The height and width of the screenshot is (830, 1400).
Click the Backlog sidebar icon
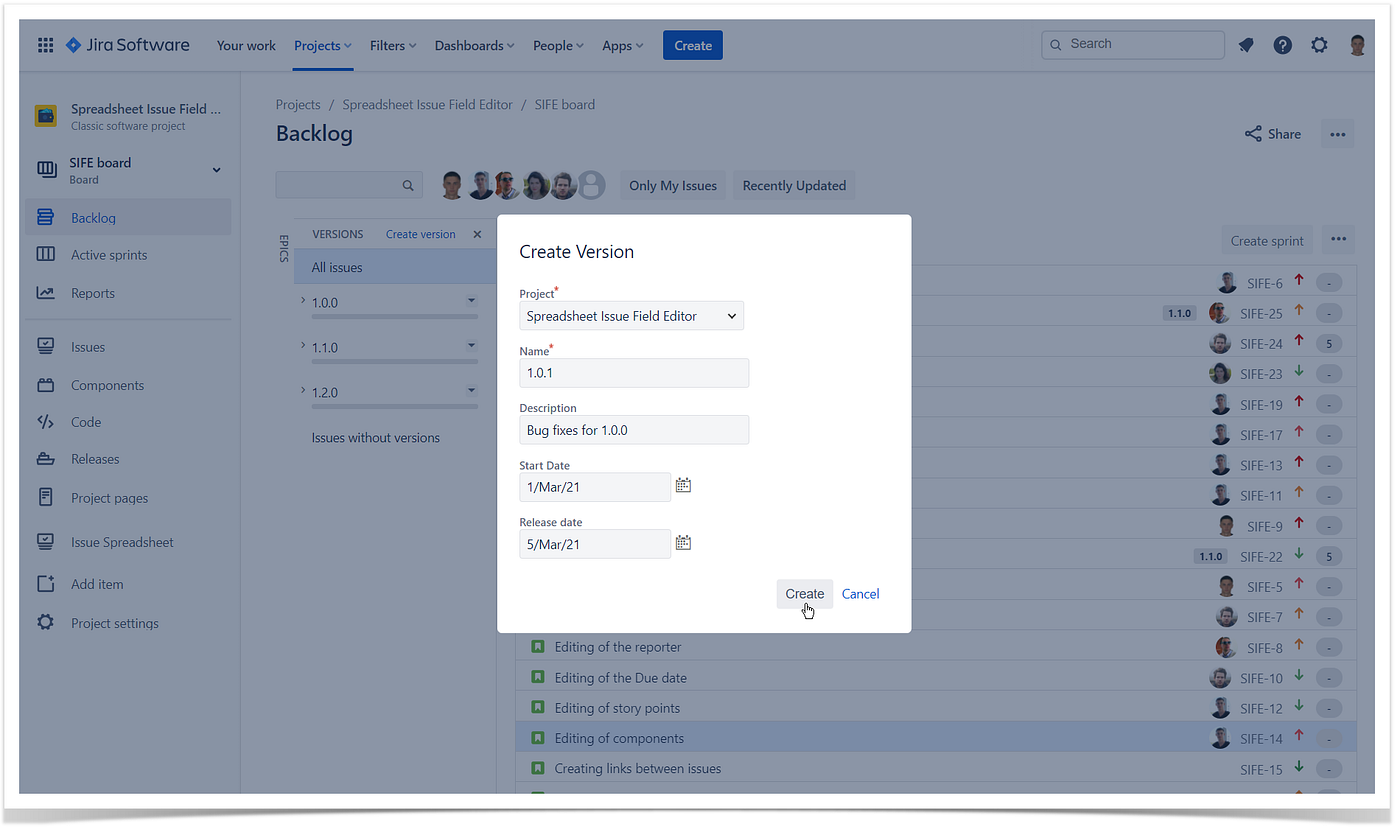tap(45, 217)
